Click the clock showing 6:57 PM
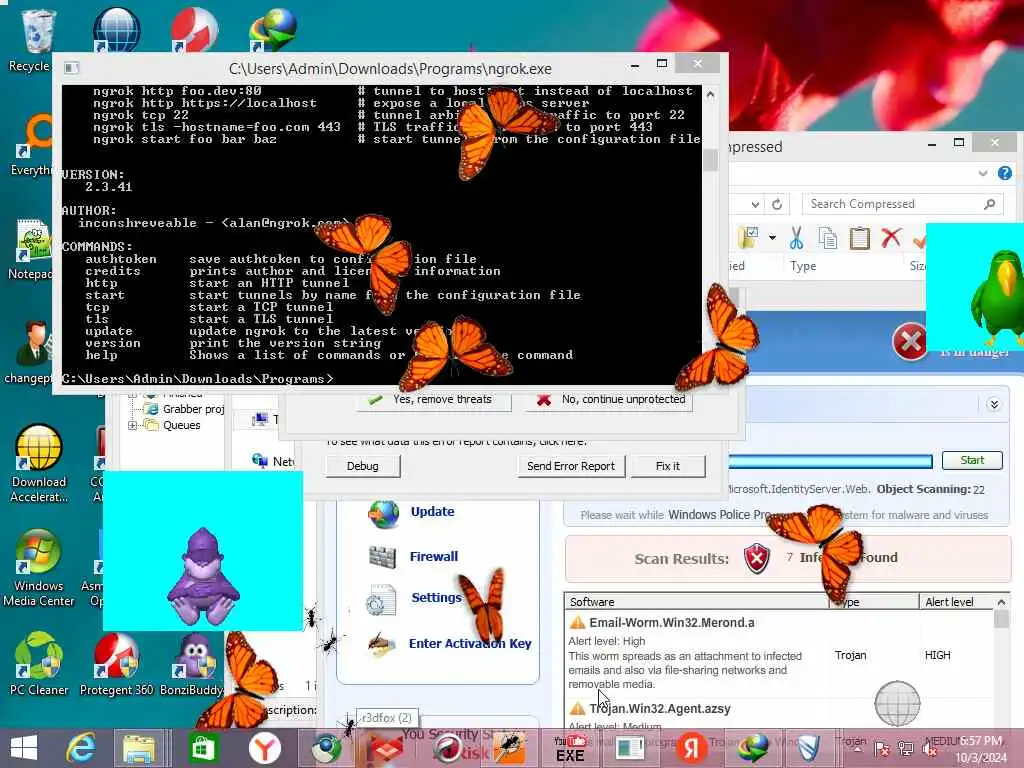 (981, 741)
